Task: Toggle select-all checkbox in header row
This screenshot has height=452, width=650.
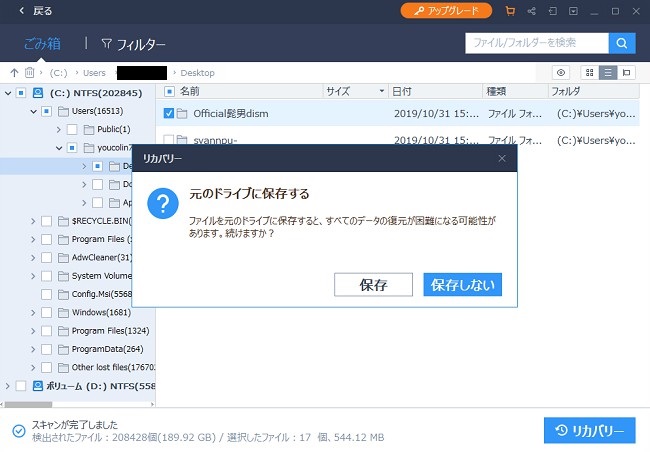Action: [169, 91]
